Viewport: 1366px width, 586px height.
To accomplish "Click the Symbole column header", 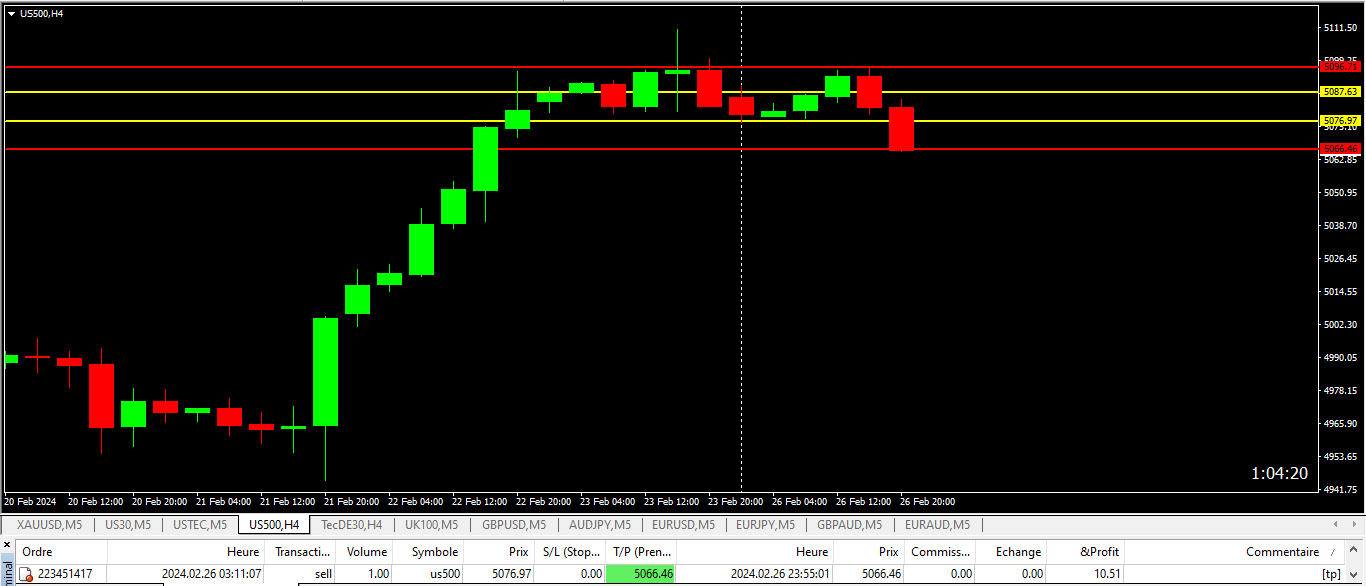I will [434, 552].
